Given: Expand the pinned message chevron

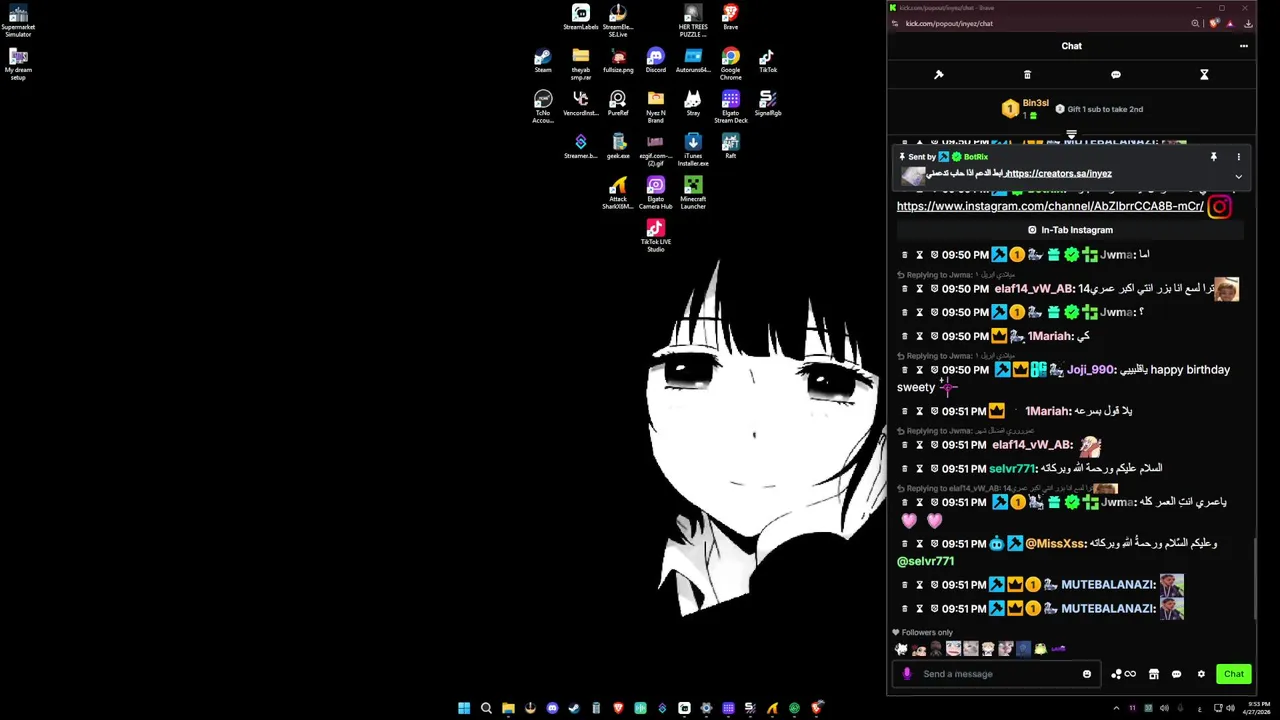Looking at the screenshot, I should pyautogui.click(x=1238, y=177).
